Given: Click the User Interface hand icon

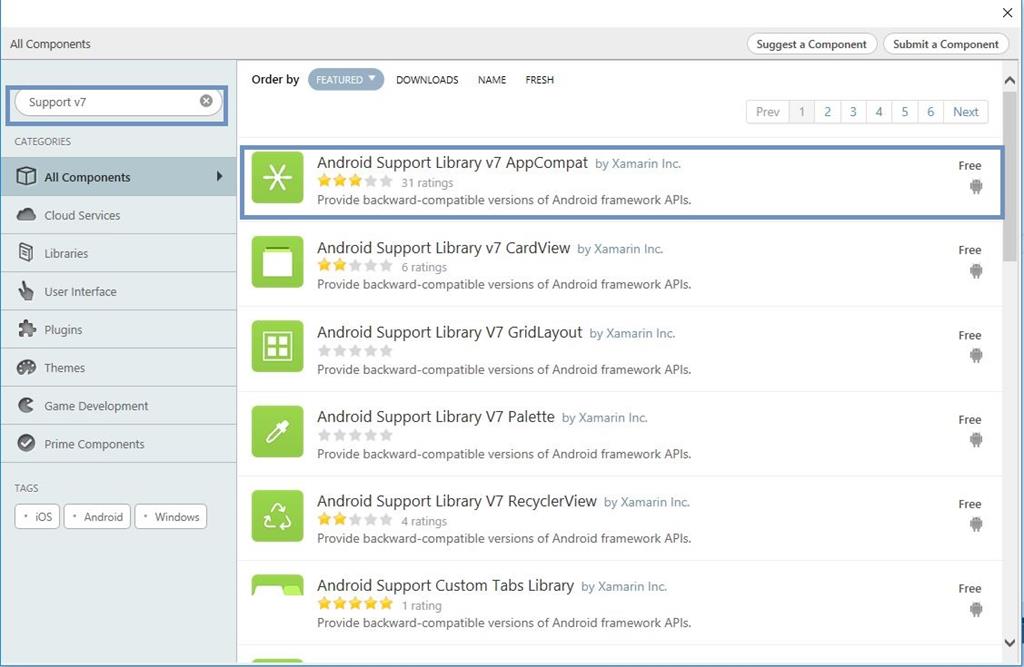Looking at the screenshot, I should click(x=26, y=291).
